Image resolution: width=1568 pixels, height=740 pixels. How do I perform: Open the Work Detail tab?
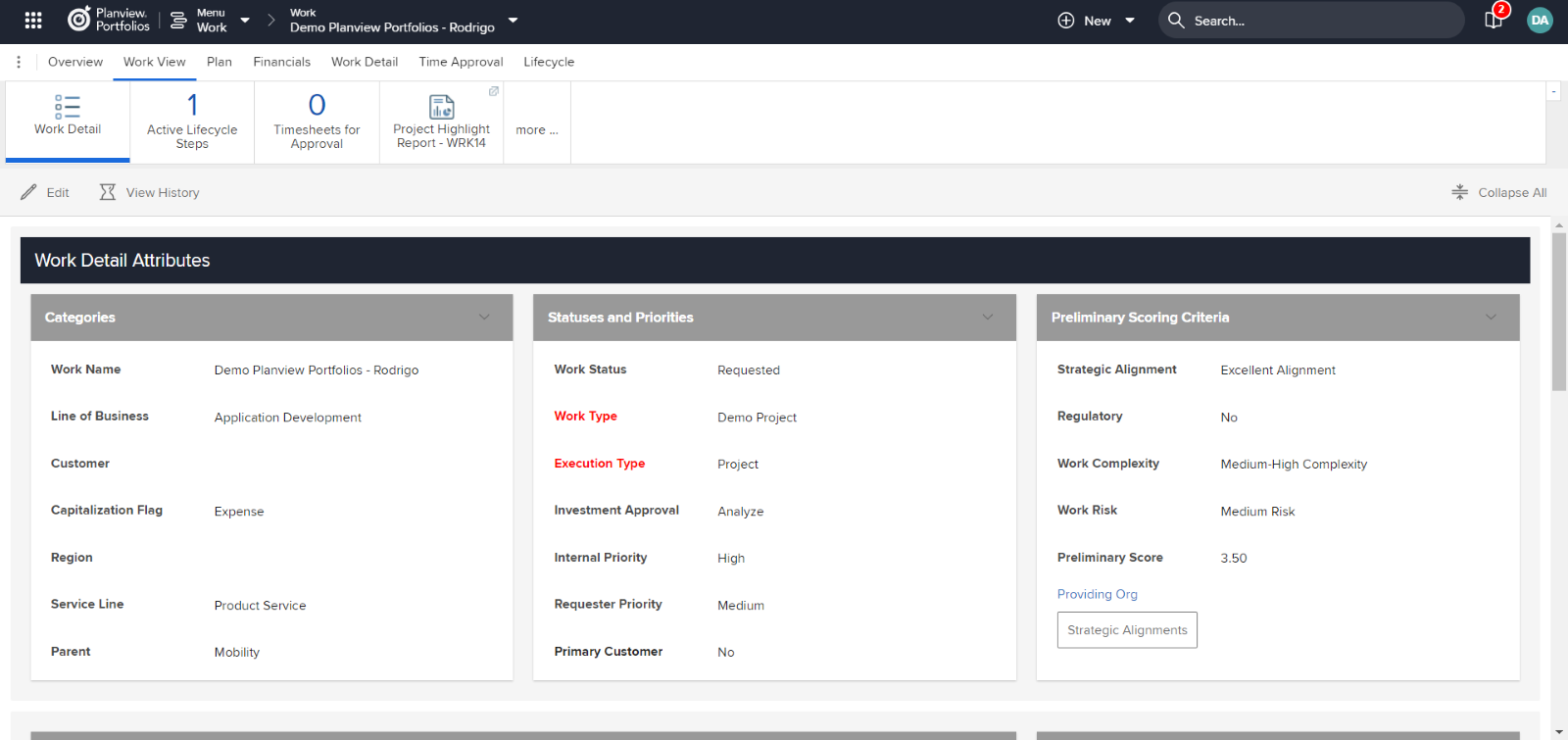click(x=365, y=62)
